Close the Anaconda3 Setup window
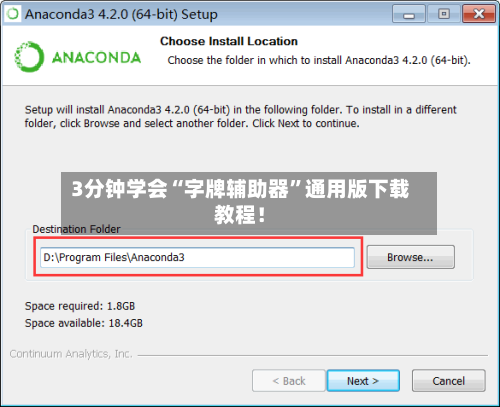 479,14
